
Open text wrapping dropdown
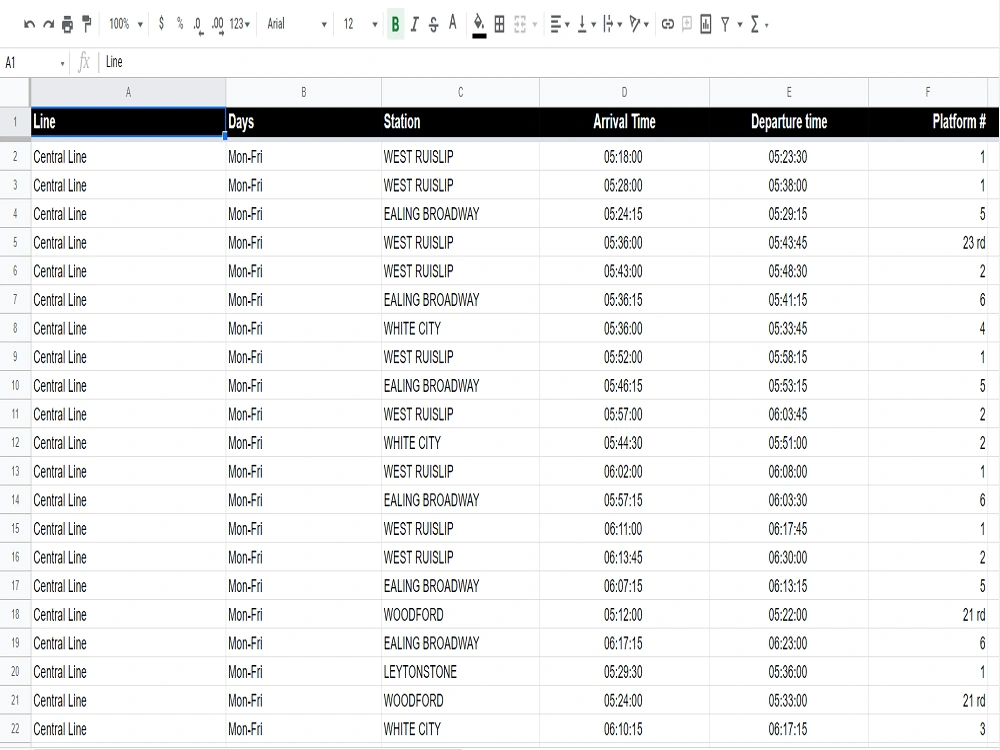click(612, 25)
